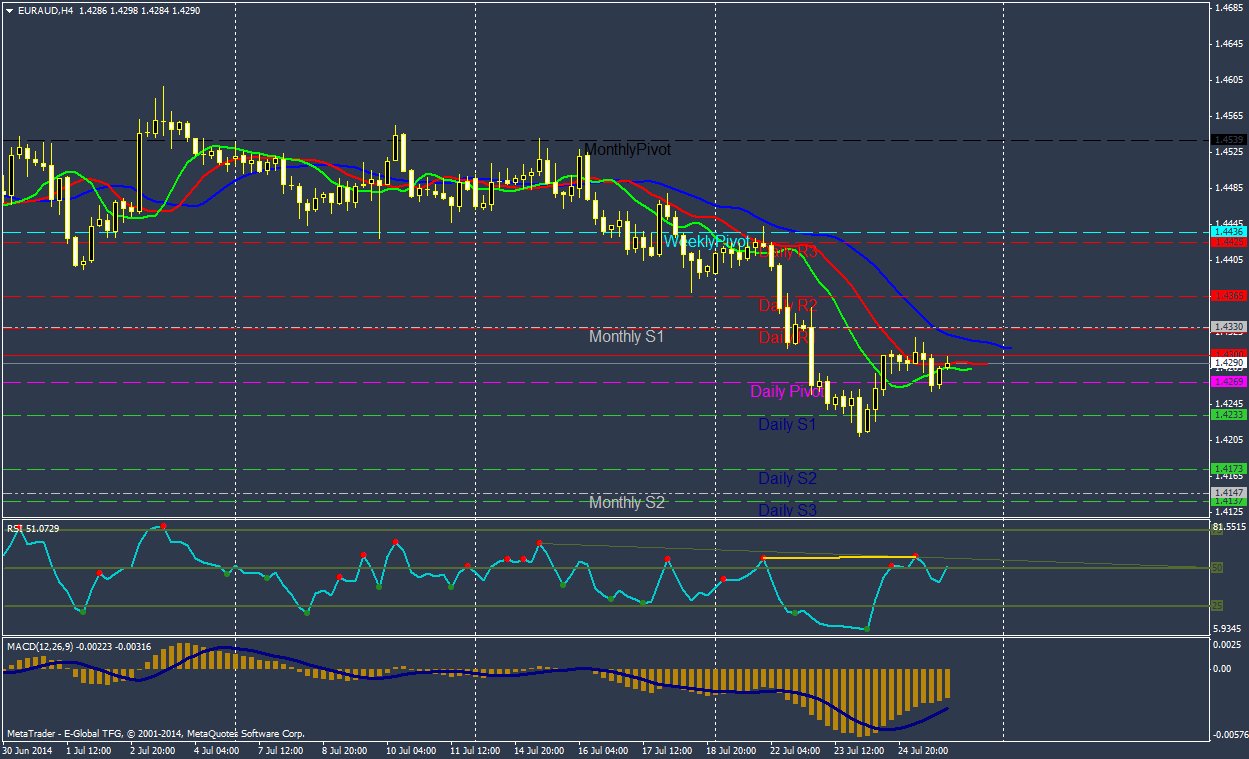Select the MonthlyPivot label on chart
Image resolution: width=1249 pixels, height=759 pixels.
(x=627, y=149)
